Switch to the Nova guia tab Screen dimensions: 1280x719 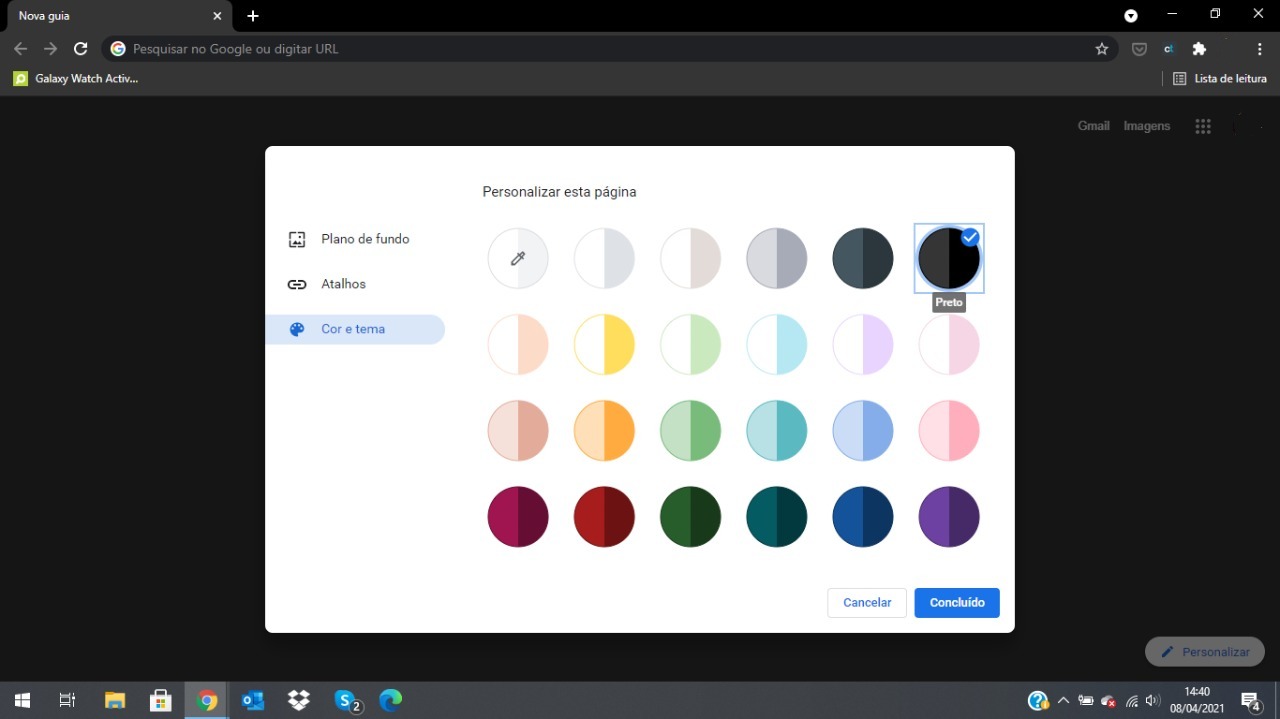[x=118, y=16]
